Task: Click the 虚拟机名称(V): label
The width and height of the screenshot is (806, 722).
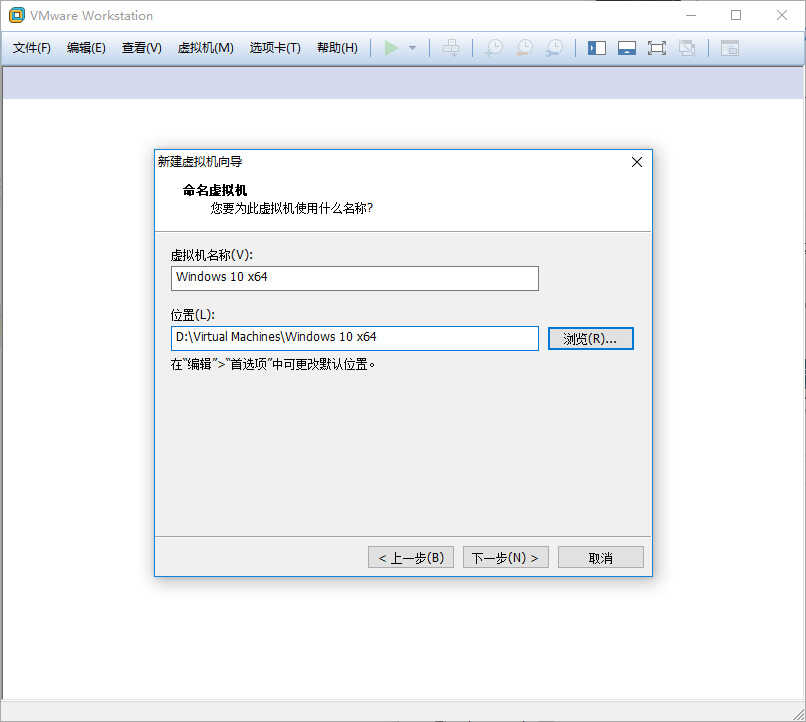Action: [212, 255]
